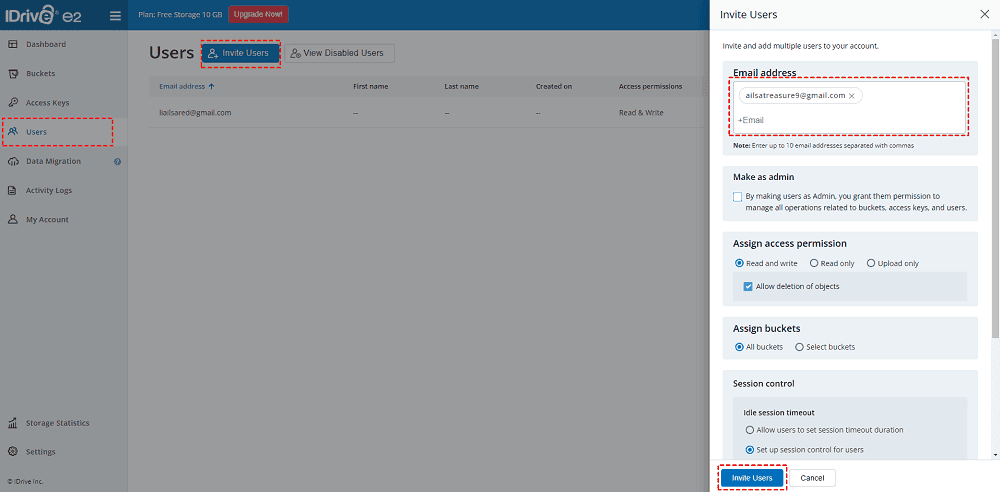Click Invite Users button beside Users heading
Image resolution: width=1000 pixels, height=492 pixels.
240,54
